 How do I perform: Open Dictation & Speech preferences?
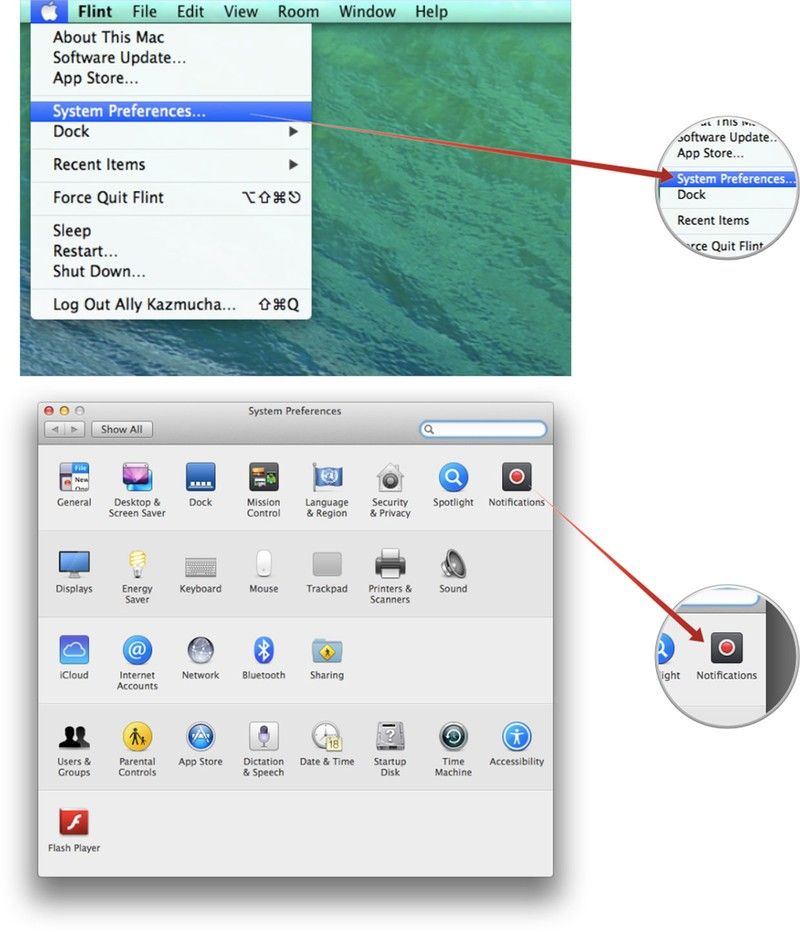(263, 738)
